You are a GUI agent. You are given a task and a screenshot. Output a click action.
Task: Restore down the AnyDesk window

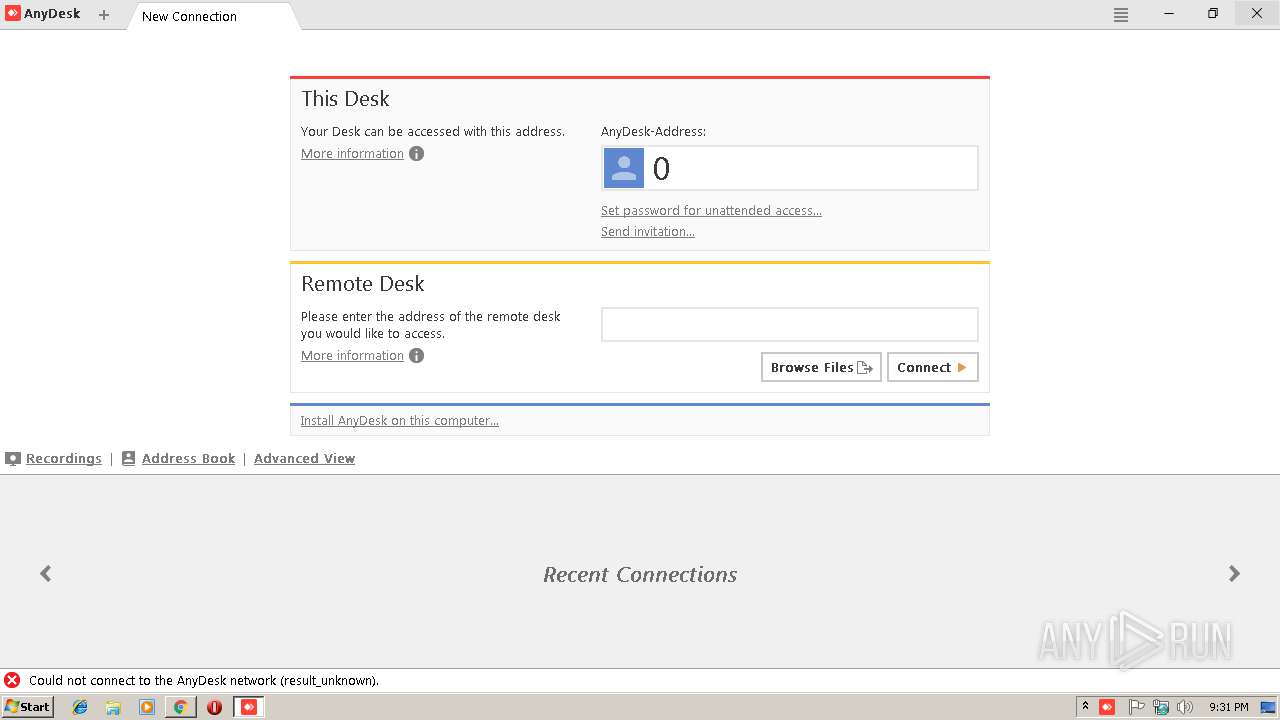pos(1213,14)
